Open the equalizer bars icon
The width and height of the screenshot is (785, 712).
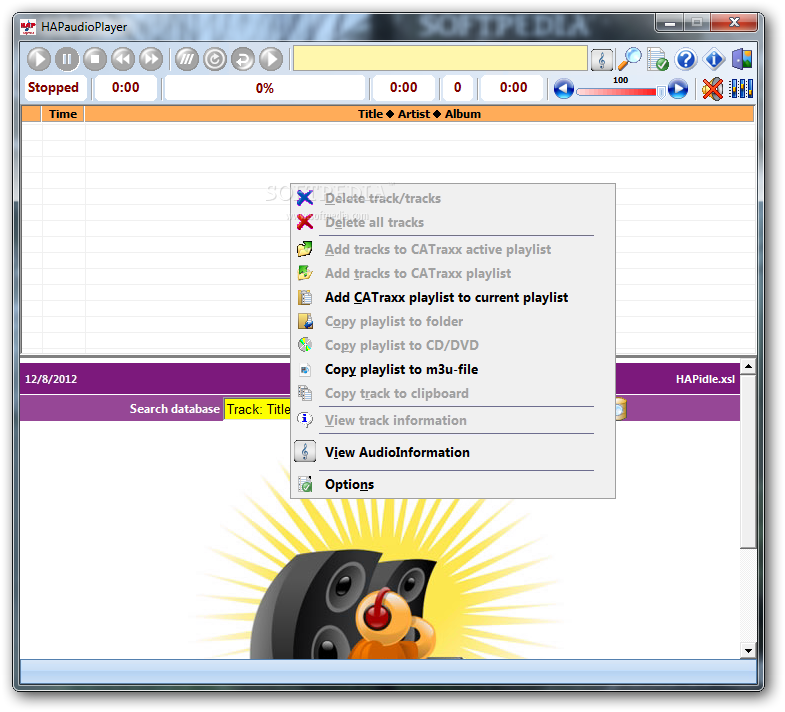click(741, 89)
